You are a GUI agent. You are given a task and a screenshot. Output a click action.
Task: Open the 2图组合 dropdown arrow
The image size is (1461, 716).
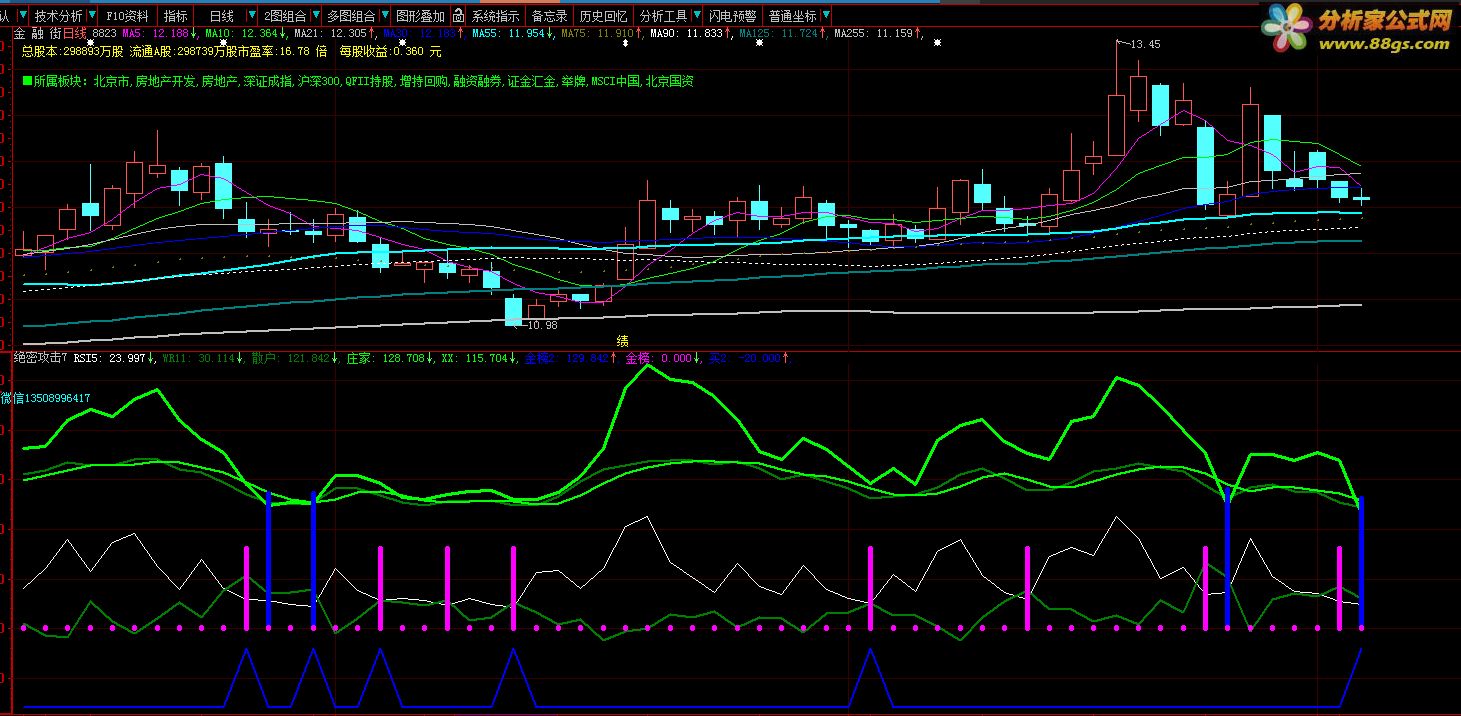click(316, 16)
